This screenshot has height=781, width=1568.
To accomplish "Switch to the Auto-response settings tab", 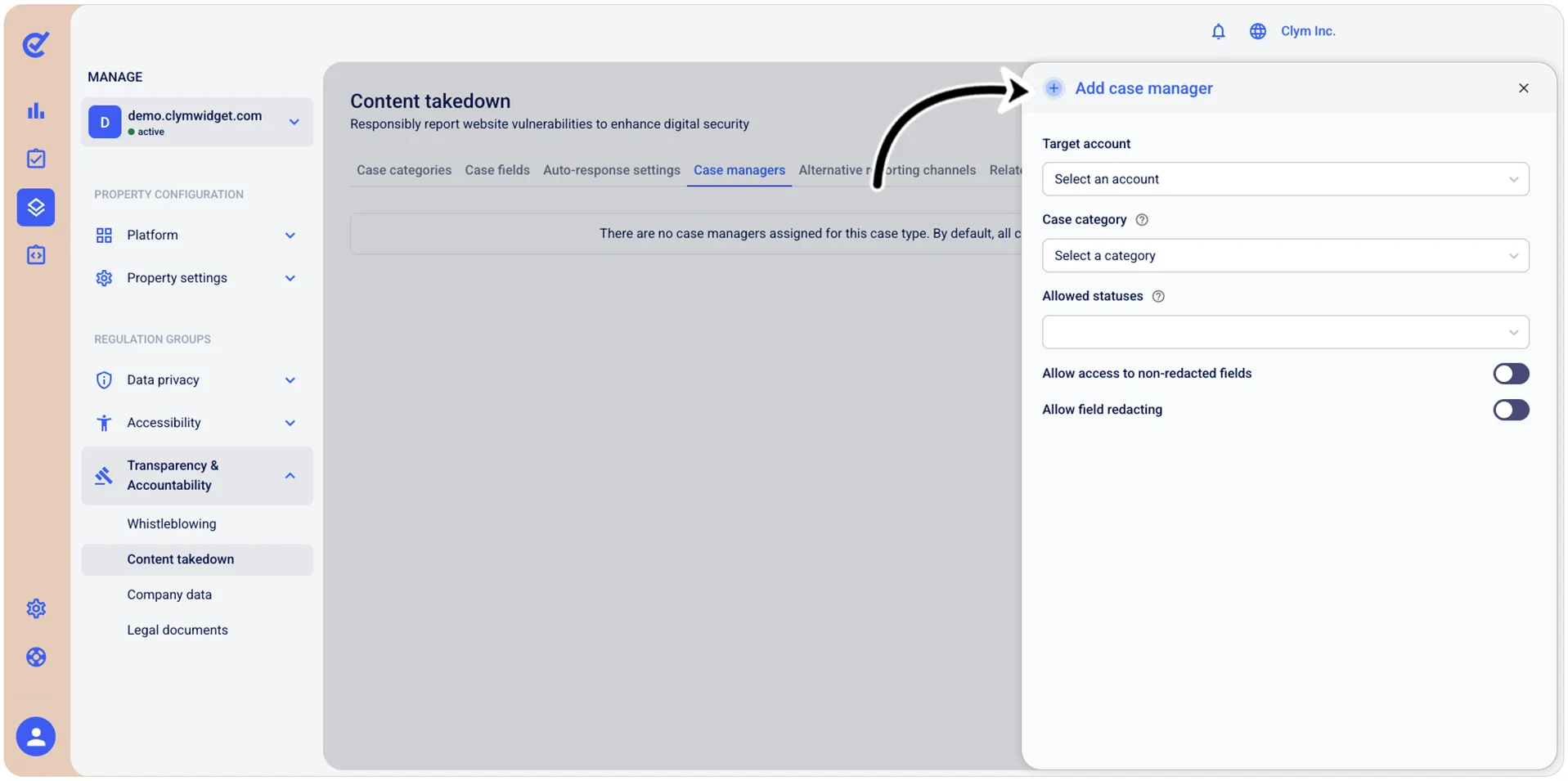I will [611, 170].
